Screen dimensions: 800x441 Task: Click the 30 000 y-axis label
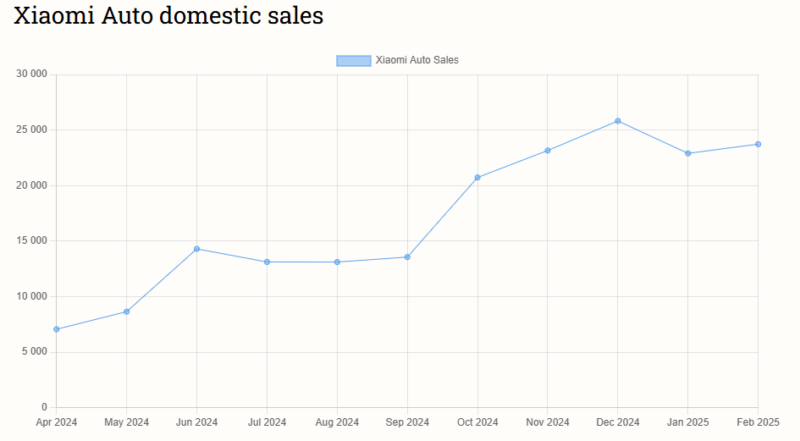coord(32,74)
